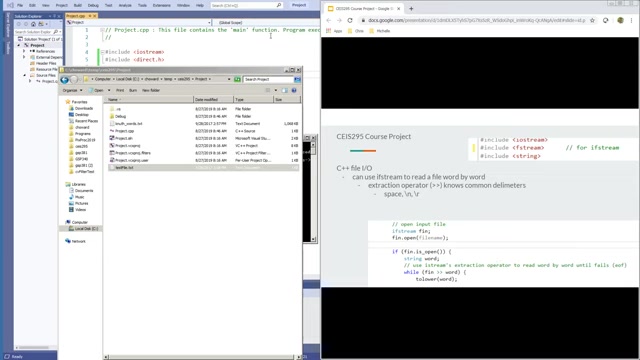
Task: Sort files by the Name column header
Action: tap(149, 100)
